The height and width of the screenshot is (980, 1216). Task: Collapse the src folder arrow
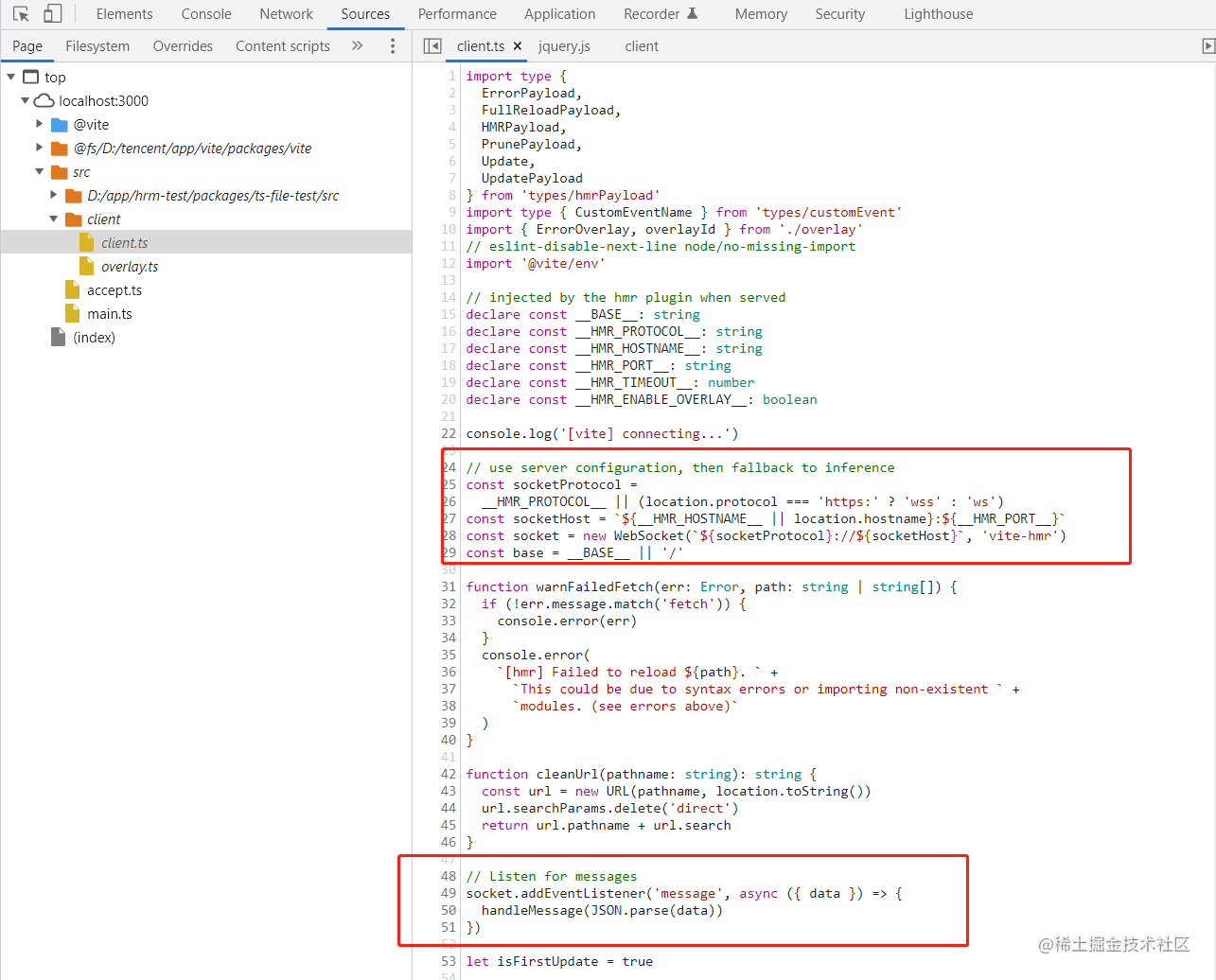point(40,171)
